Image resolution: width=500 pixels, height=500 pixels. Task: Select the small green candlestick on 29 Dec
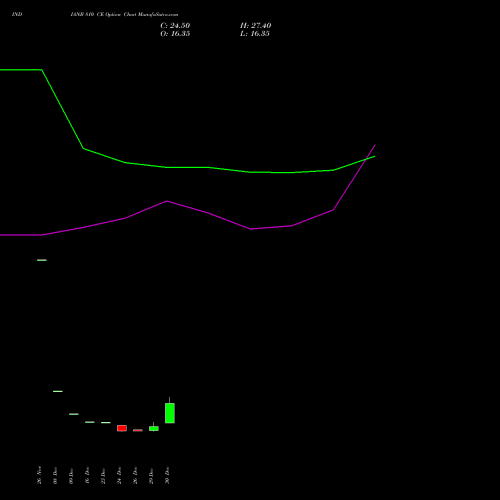point(154,428)
